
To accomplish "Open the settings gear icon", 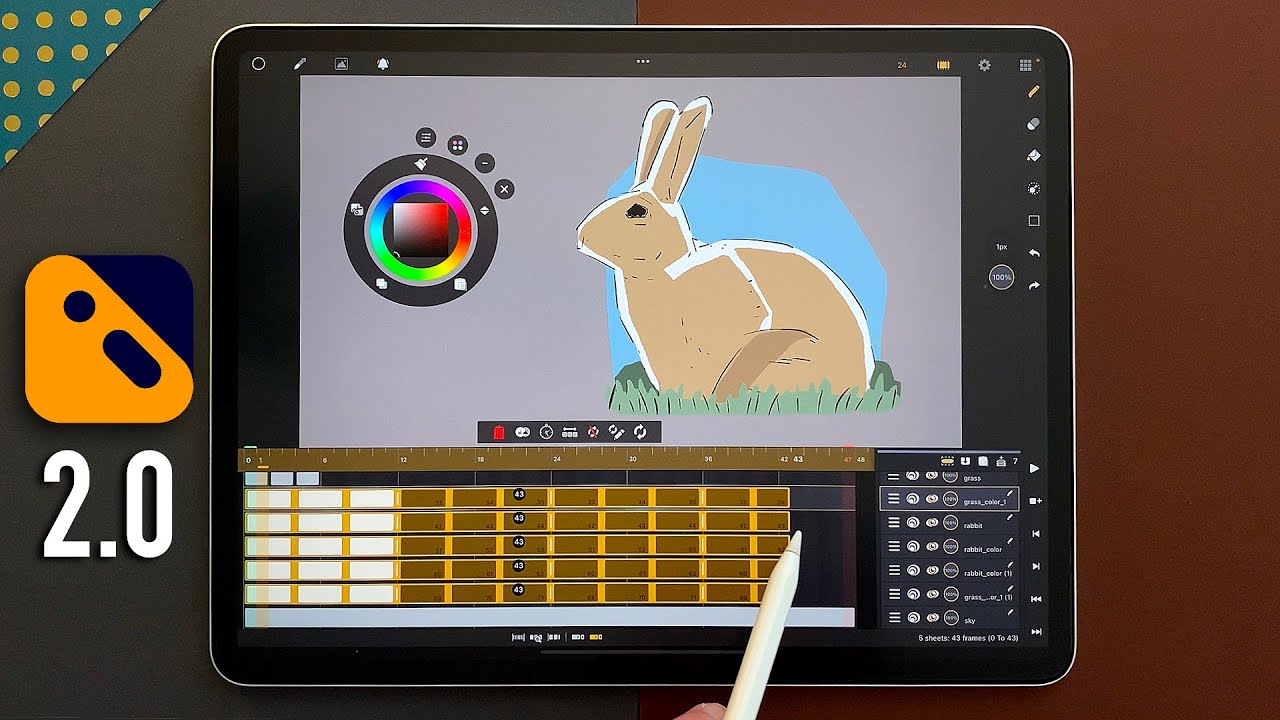I will [x=984, y=65].
